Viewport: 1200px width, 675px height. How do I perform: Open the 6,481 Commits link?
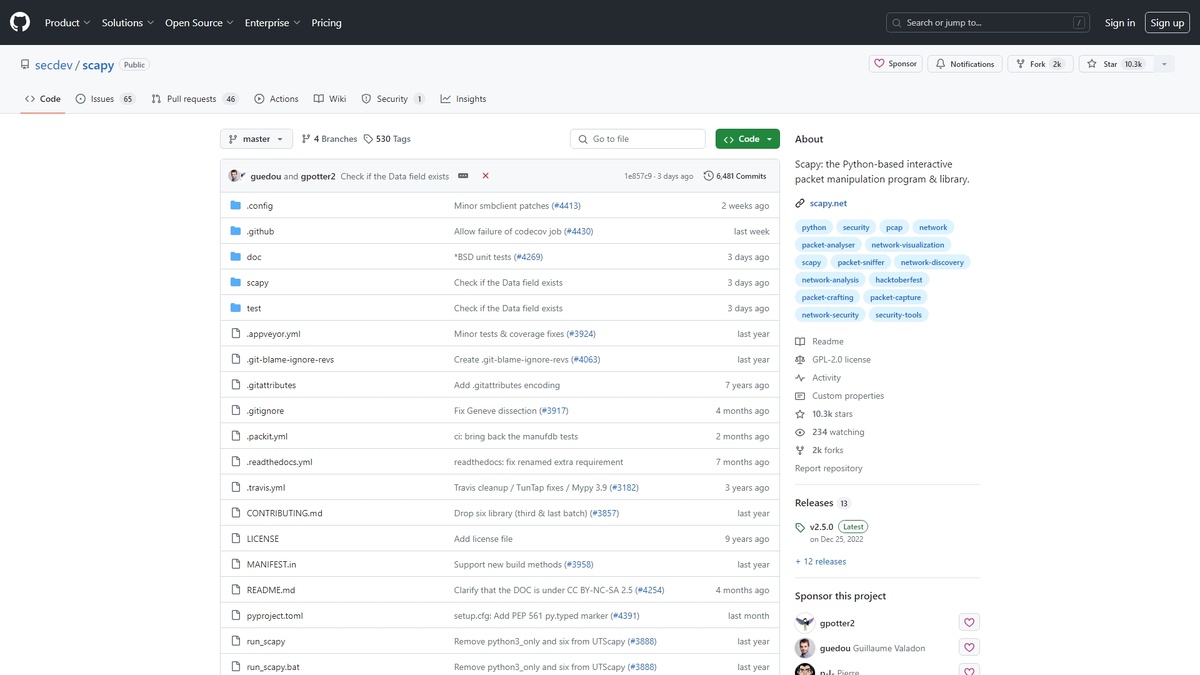pyautogui.click(x=735, y=176)
